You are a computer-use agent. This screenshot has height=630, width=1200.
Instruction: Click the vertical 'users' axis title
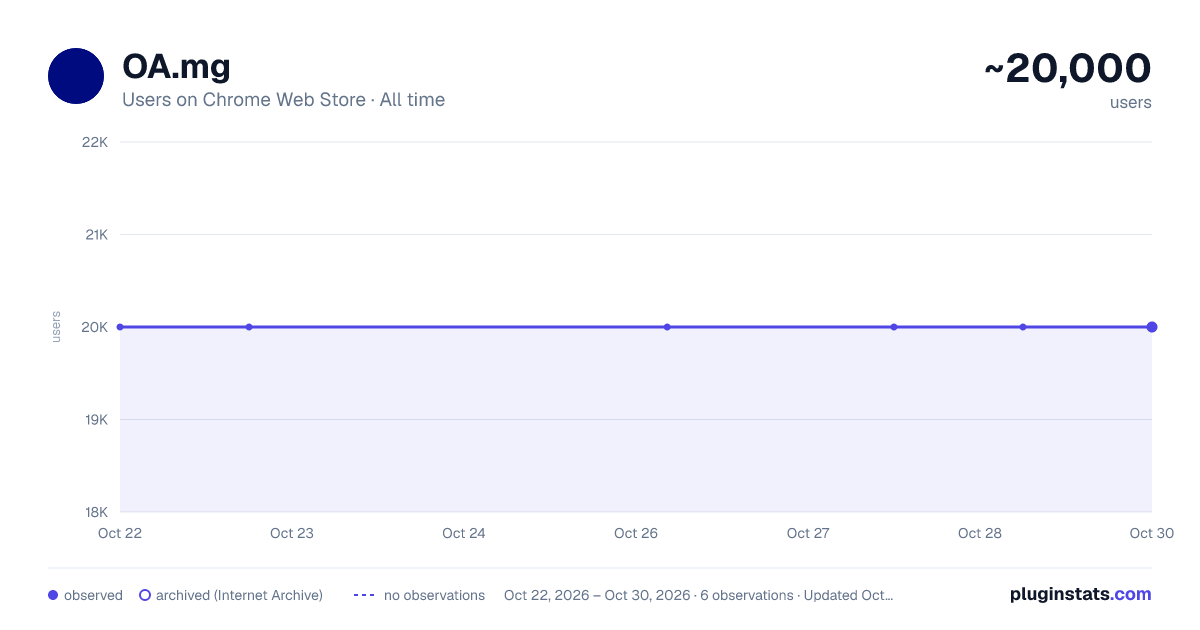click(x=56, y=327)
